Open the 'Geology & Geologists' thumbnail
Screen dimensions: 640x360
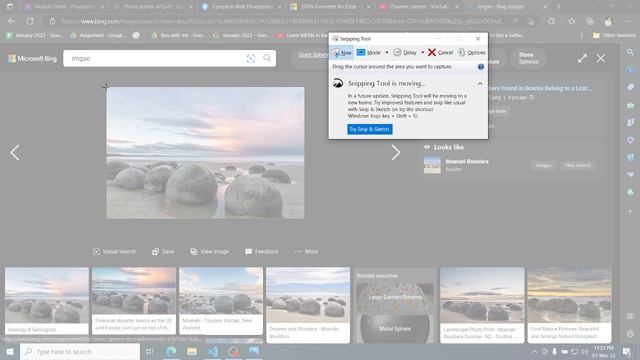47,301
